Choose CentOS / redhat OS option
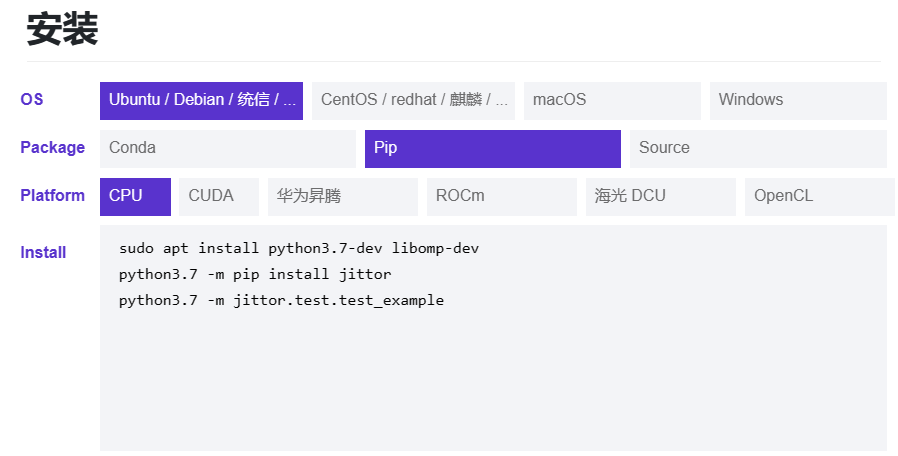The height and width of the screenshot is (456, 898). [x=413, y=100]
